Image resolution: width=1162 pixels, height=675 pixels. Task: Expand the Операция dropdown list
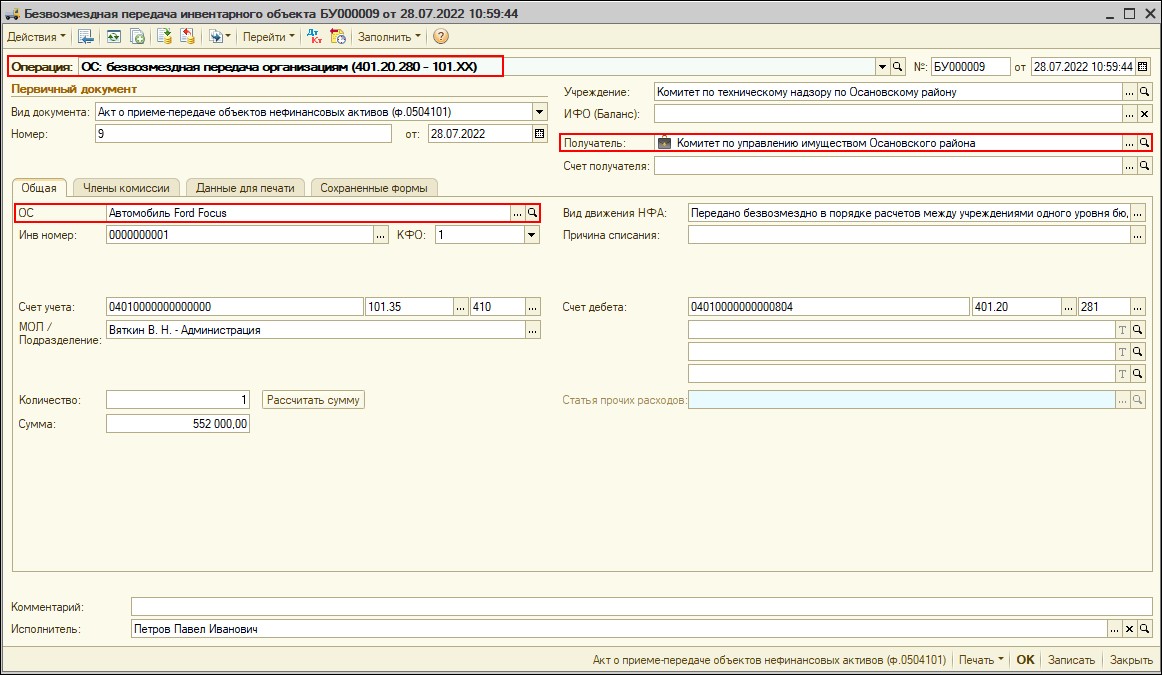(x=882, y=67)
